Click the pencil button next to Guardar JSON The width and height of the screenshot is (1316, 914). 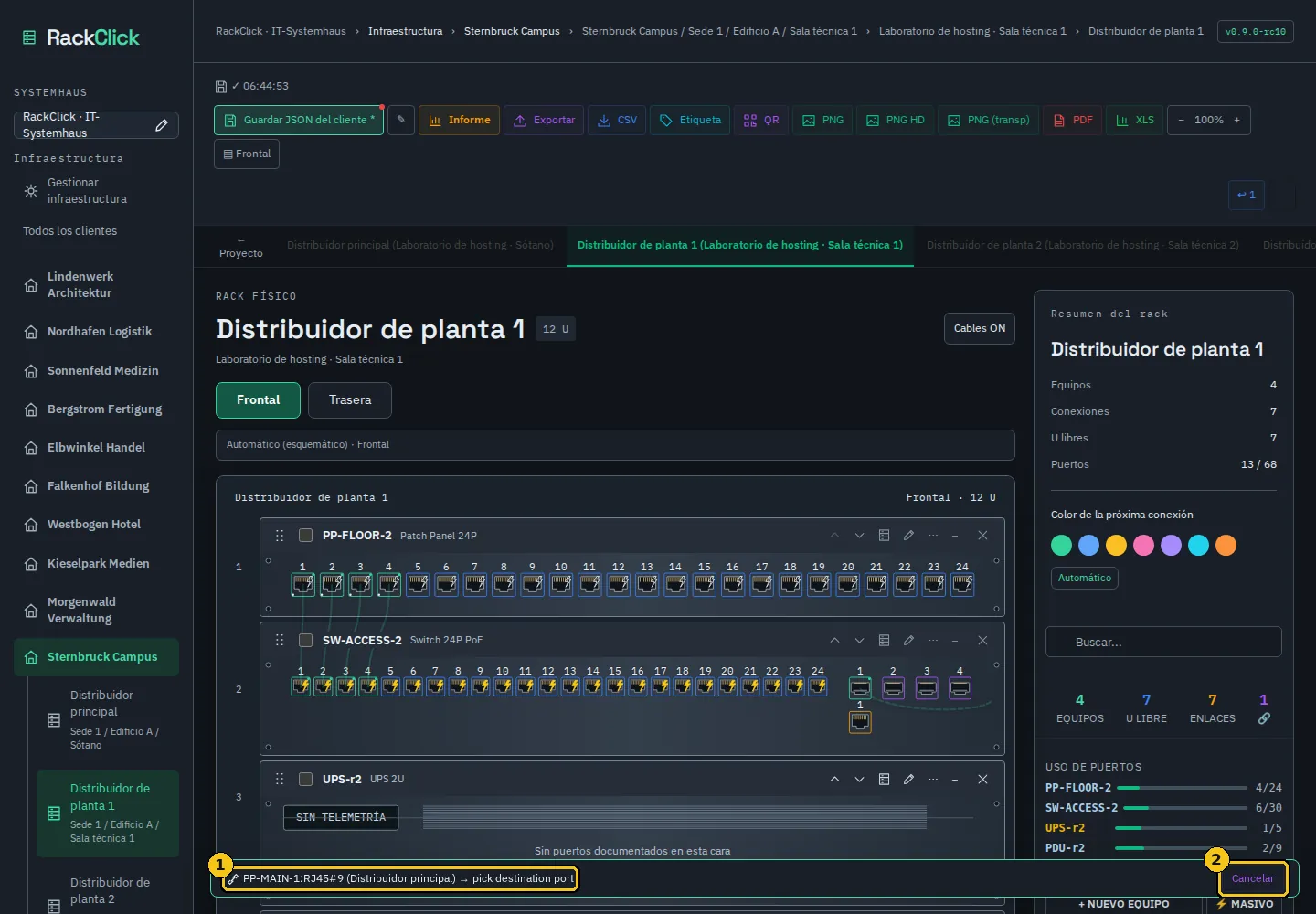coord(401,120)
